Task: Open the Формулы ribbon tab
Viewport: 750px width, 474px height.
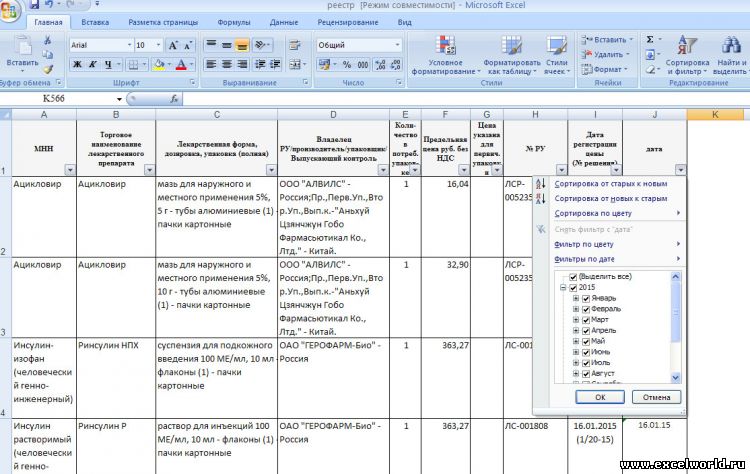Action: click(233, 22)
